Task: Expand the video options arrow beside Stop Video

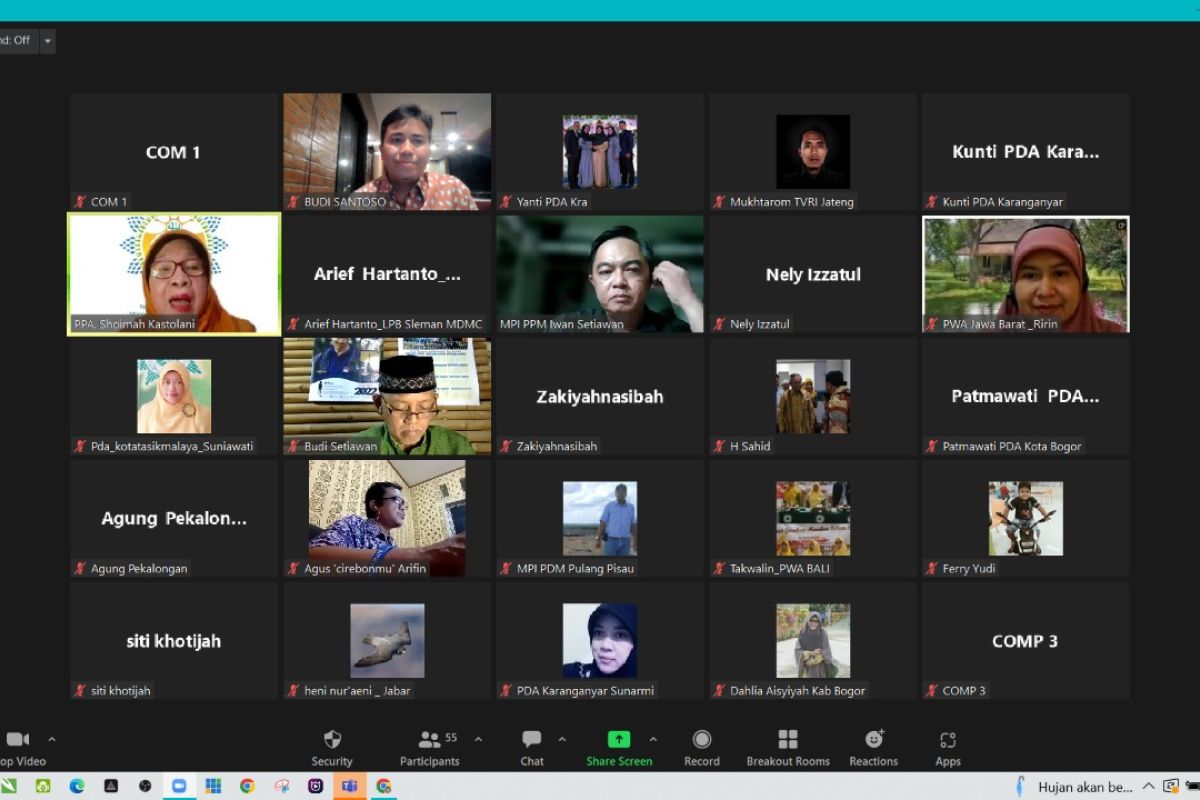Action: 52,740
